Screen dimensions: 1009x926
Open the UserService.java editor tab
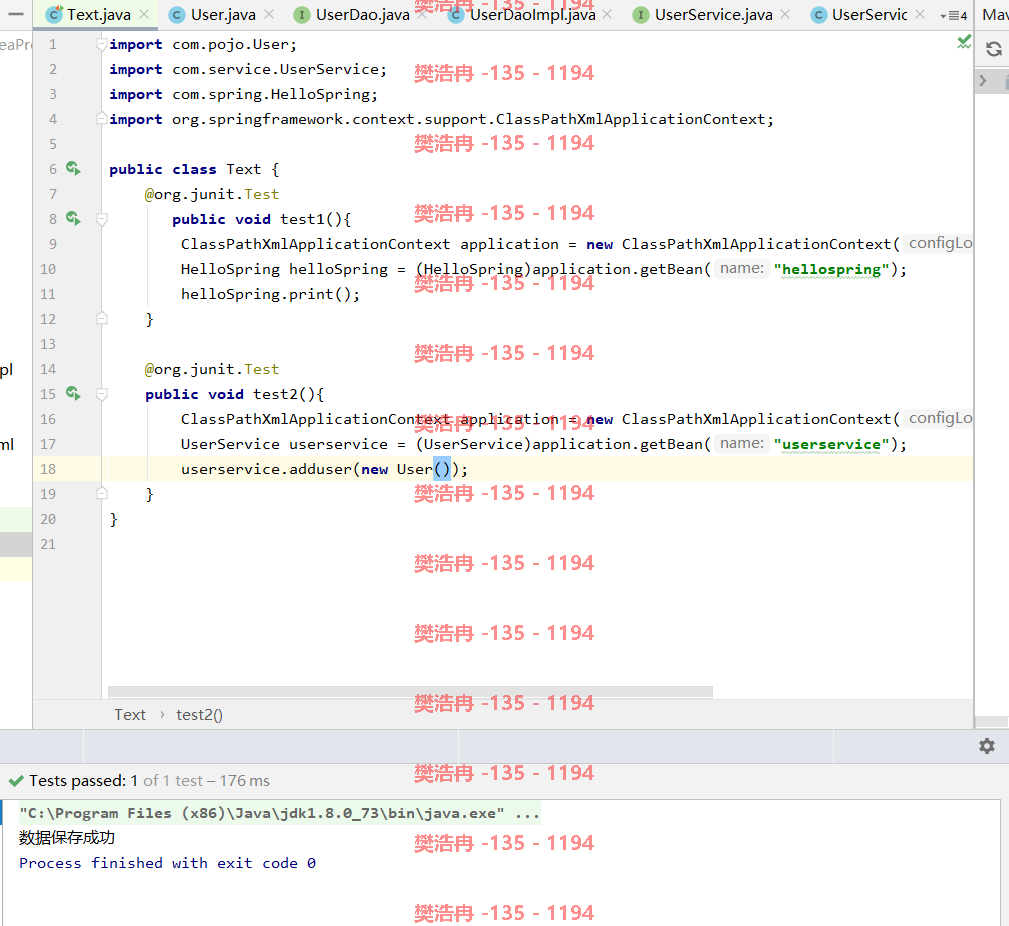(x=713, y=14)
